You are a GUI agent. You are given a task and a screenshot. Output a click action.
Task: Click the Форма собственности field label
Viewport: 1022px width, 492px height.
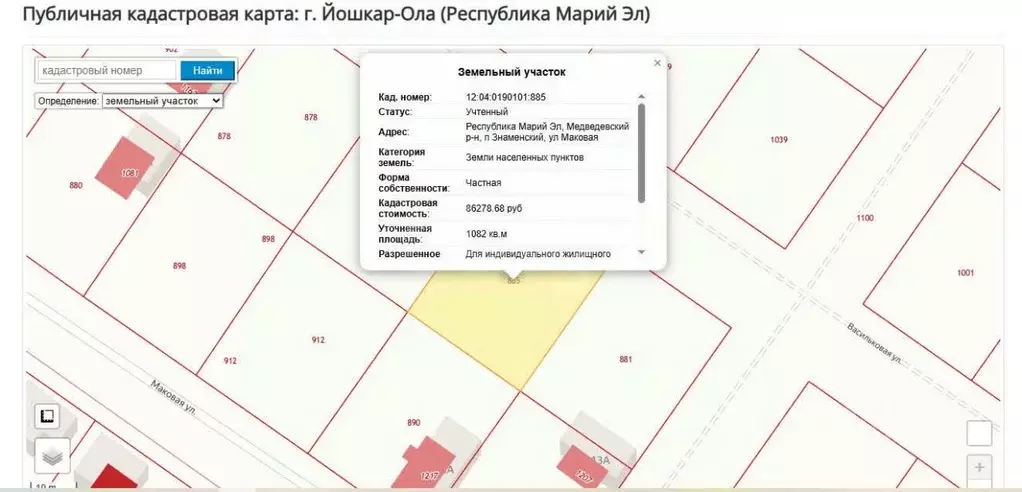[414, 183]
